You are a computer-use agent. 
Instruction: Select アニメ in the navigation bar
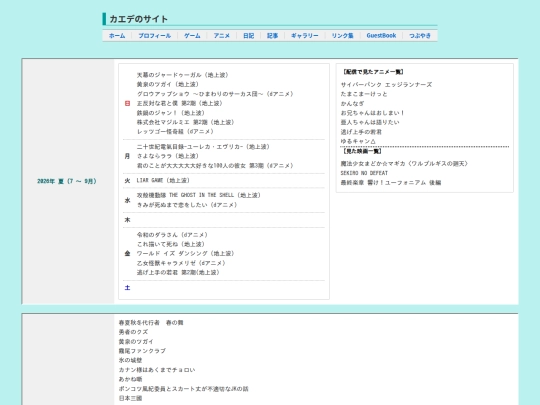click(221, 35)
